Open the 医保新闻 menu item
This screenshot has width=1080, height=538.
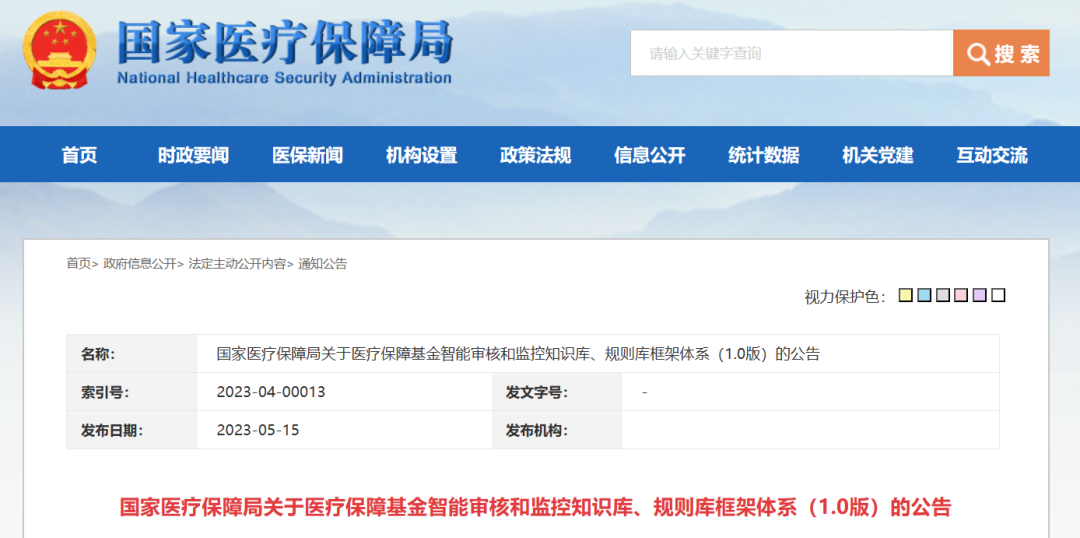307,156
